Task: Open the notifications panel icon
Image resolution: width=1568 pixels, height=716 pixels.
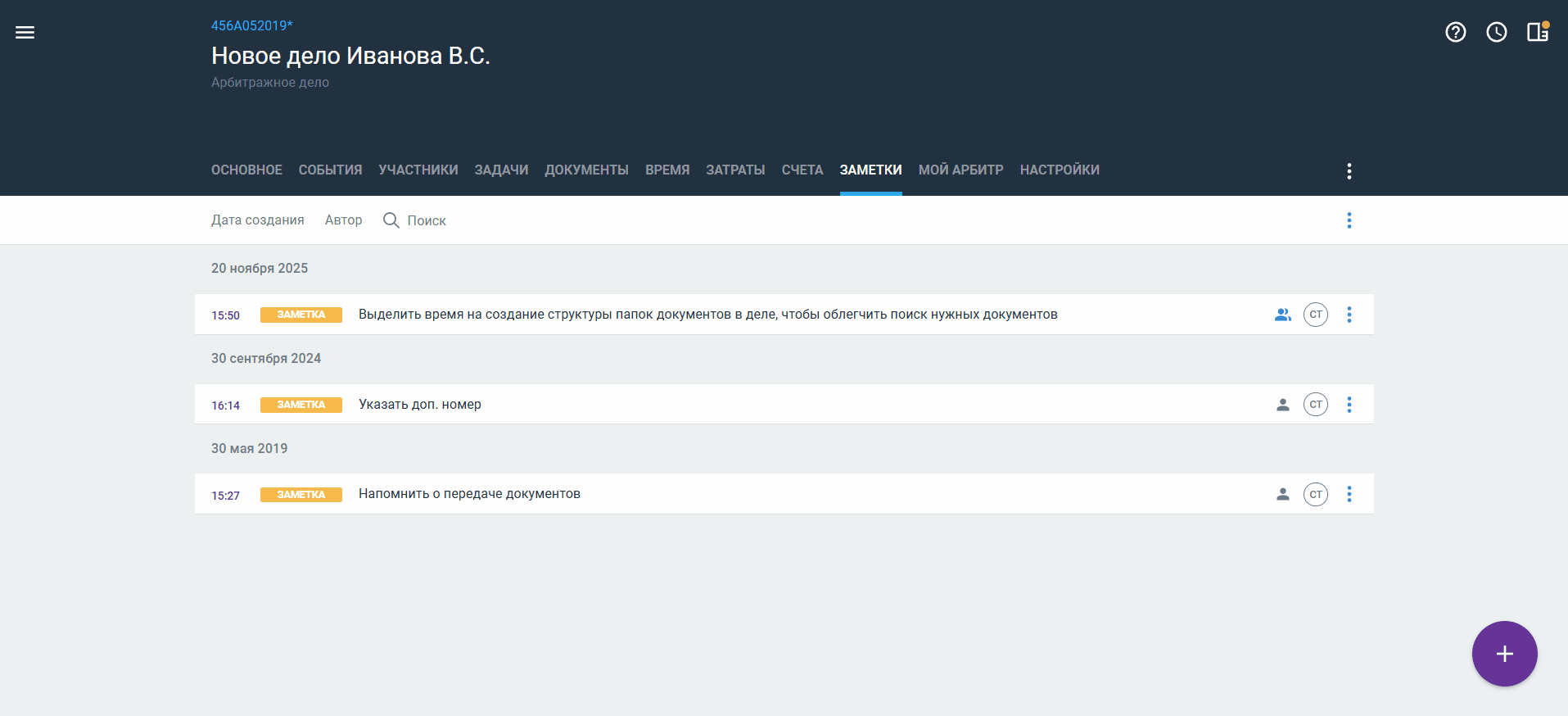Action: click(1537, 32)
